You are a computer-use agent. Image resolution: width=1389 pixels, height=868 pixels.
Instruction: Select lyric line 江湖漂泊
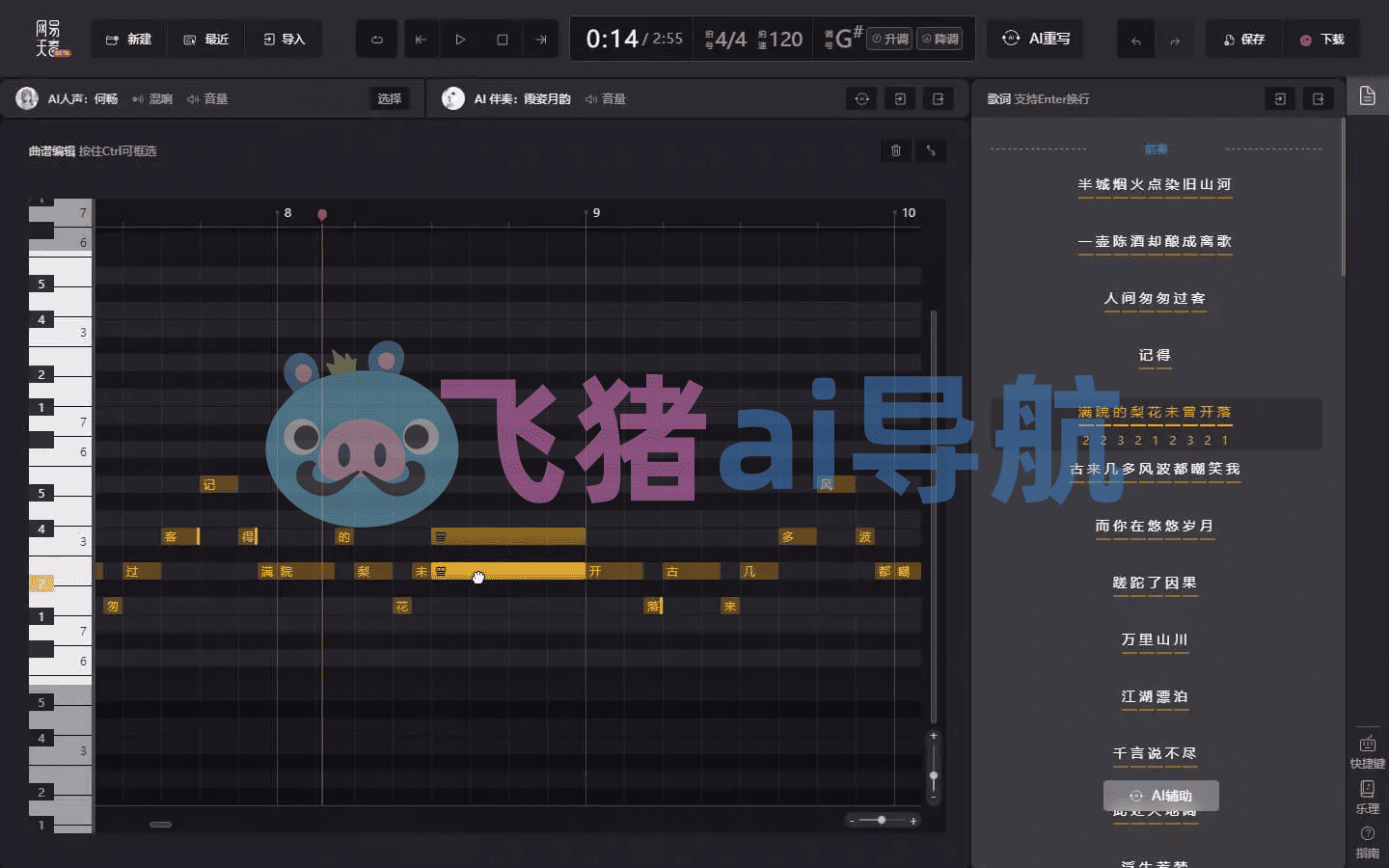(1155, 696)
